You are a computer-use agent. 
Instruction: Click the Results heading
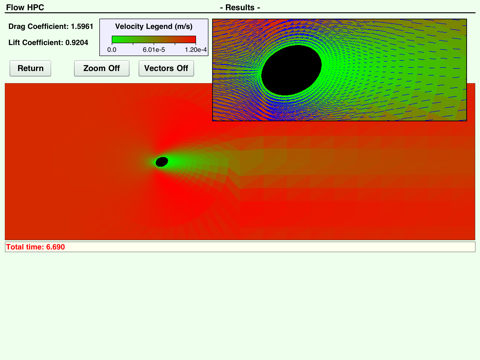[x=240, y=7]
